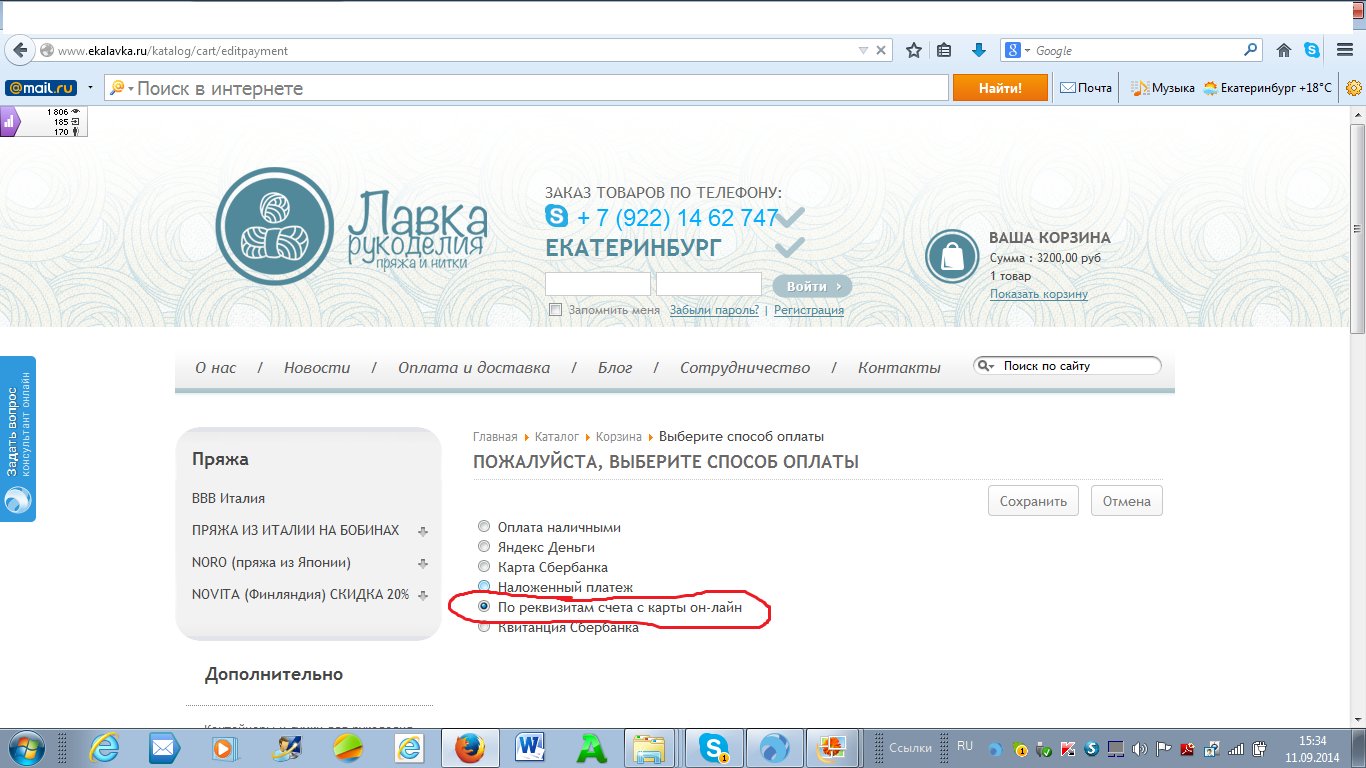This screenshot has width=1366, height=768.
Task: Select Наложенный платеж payment option
Action: click(x=484, y=586)
